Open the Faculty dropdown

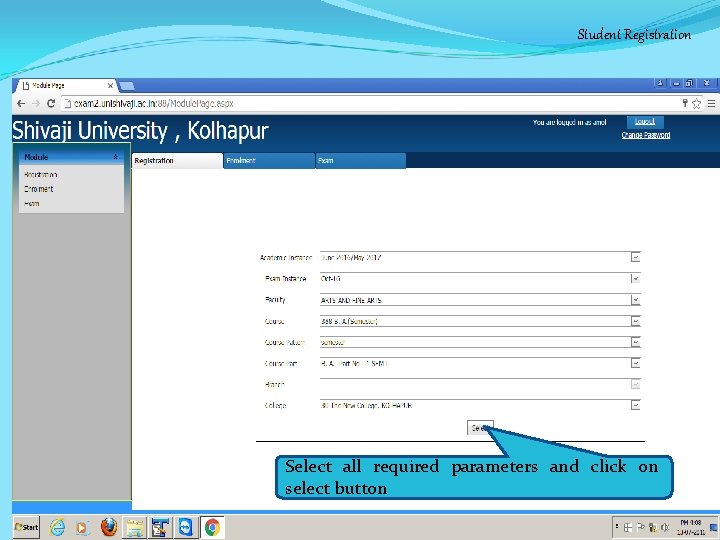click(x=636, y=300)
